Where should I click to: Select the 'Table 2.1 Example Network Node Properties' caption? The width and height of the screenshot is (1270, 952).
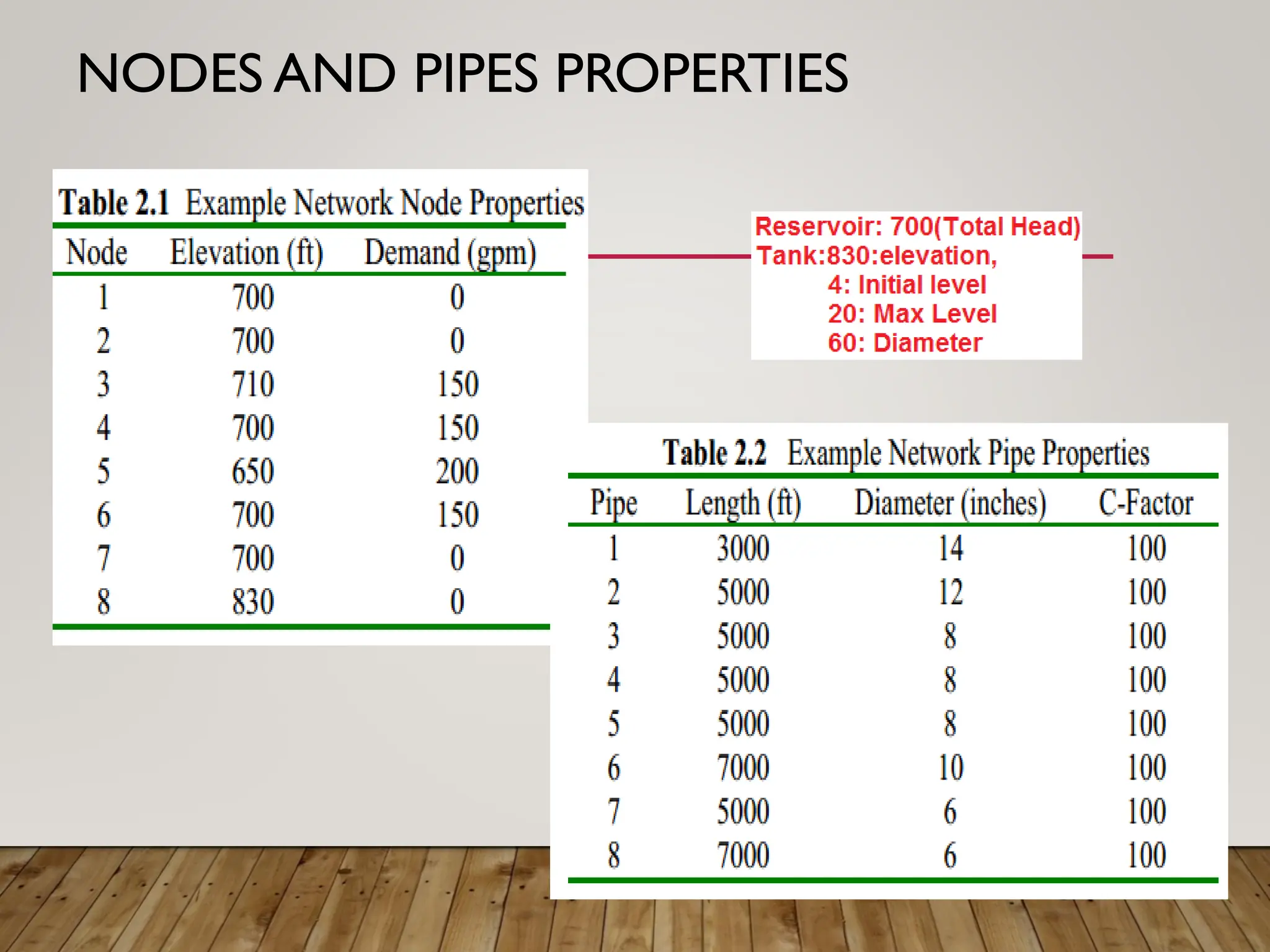click(321, 203)
